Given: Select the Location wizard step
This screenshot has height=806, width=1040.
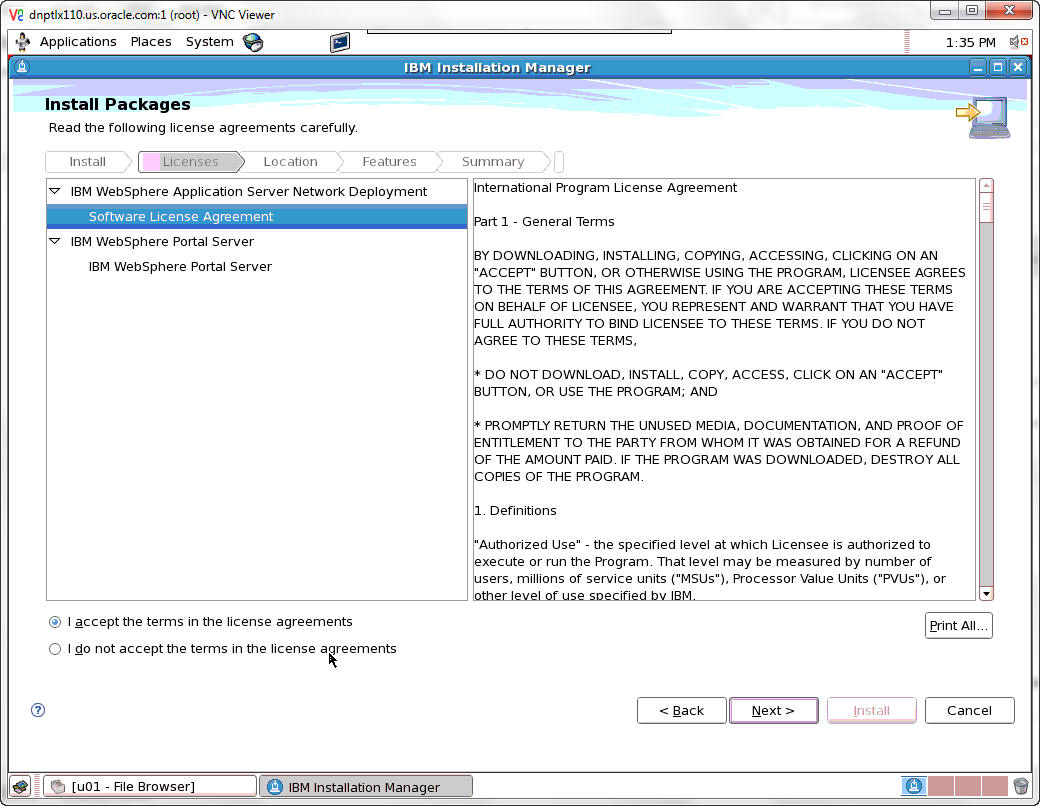Looking at the screenshot, I should [x=290, y=162].
